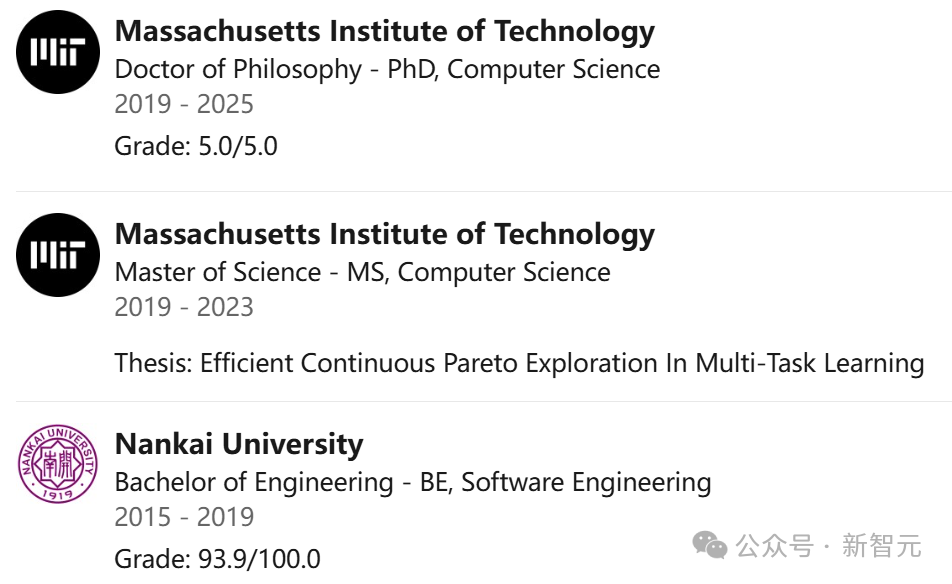This screenshot has height=584, width=952.
Task: Click the MIT logo beside the PhD entry
Action: coord(58,52)
